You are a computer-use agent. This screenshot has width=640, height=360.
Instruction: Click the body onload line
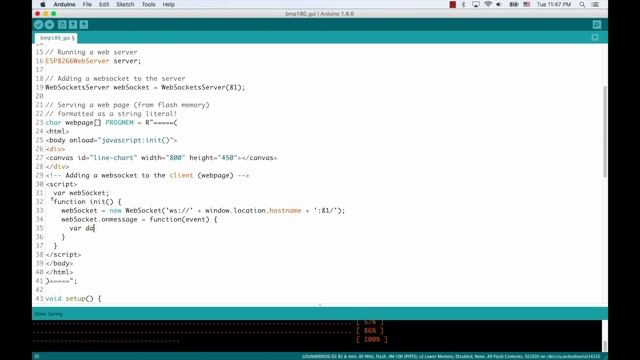pos(111,140)
